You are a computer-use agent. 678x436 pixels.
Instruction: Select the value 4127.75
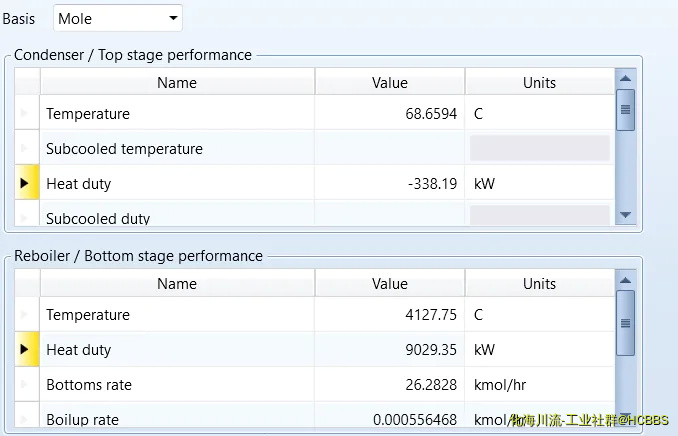[431, 314]
